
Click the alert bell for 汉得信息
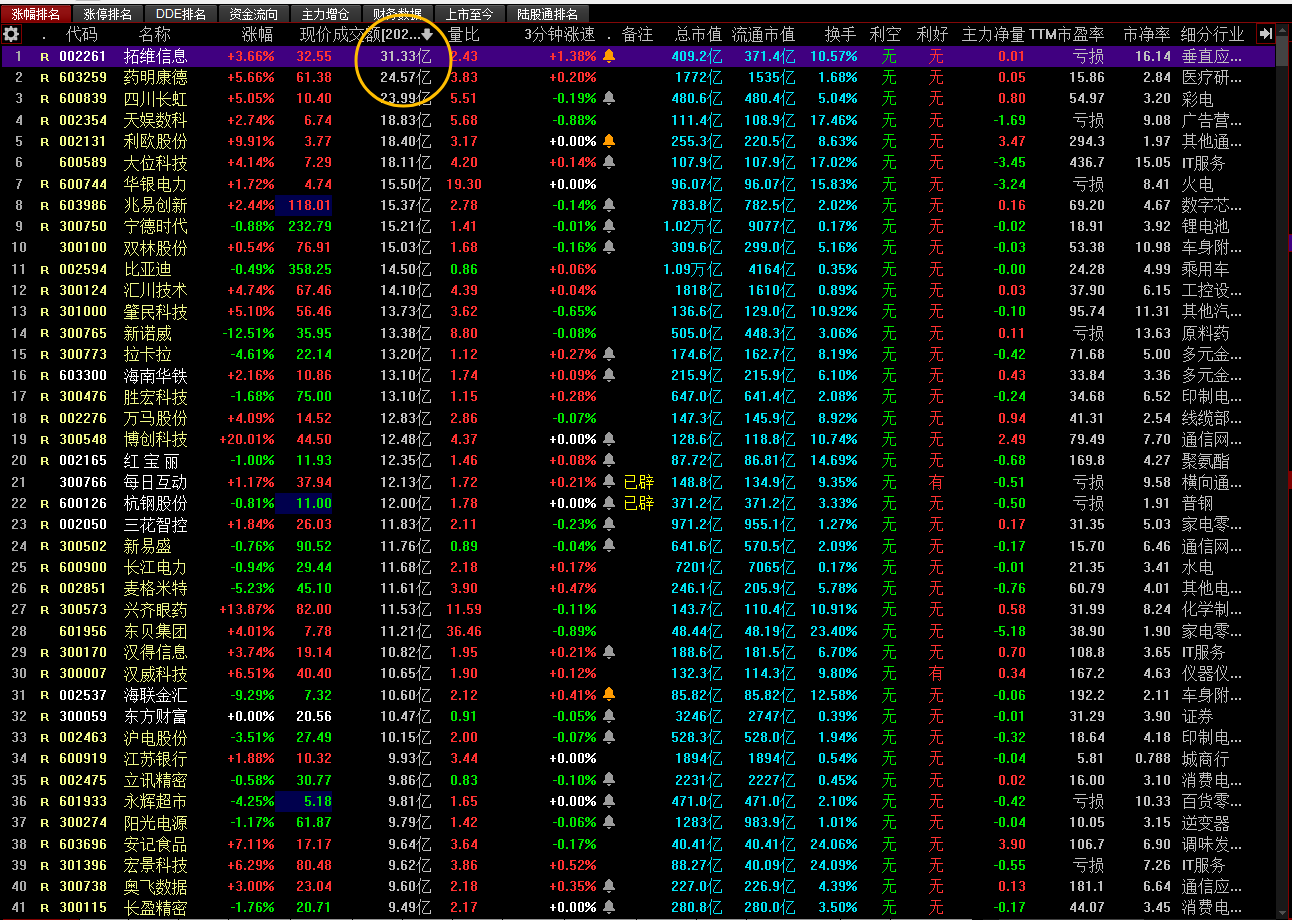point(609,652)
